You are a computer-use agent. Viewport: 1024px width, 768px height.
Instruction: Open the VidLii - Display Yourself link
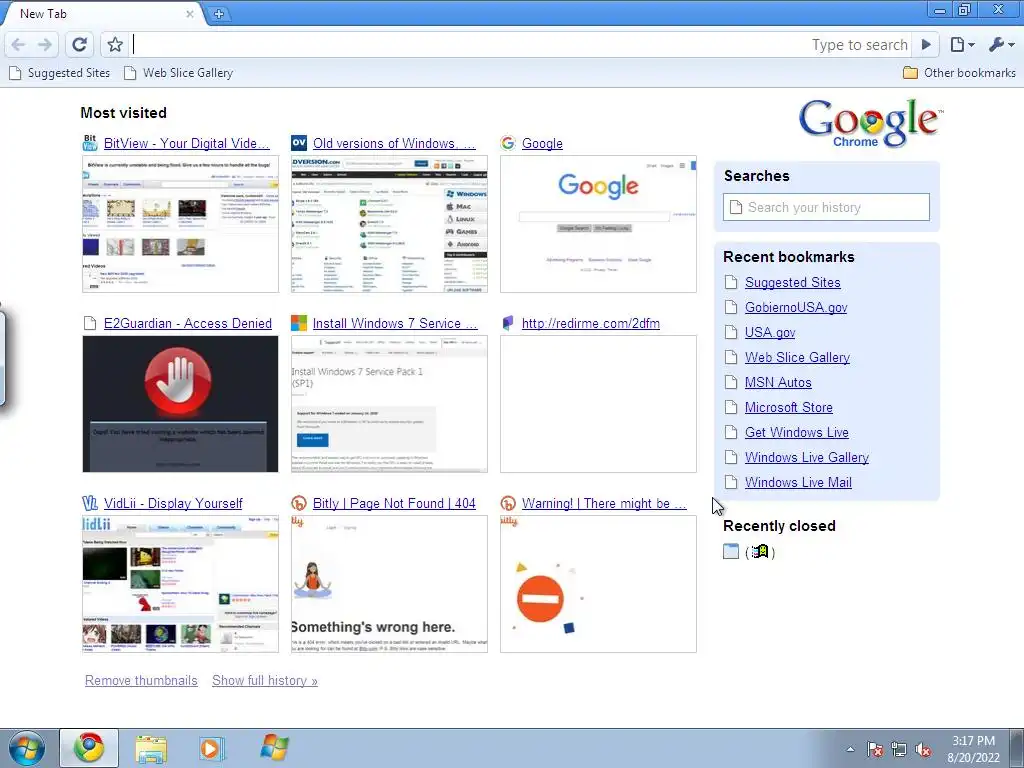[x=173, y=504]
